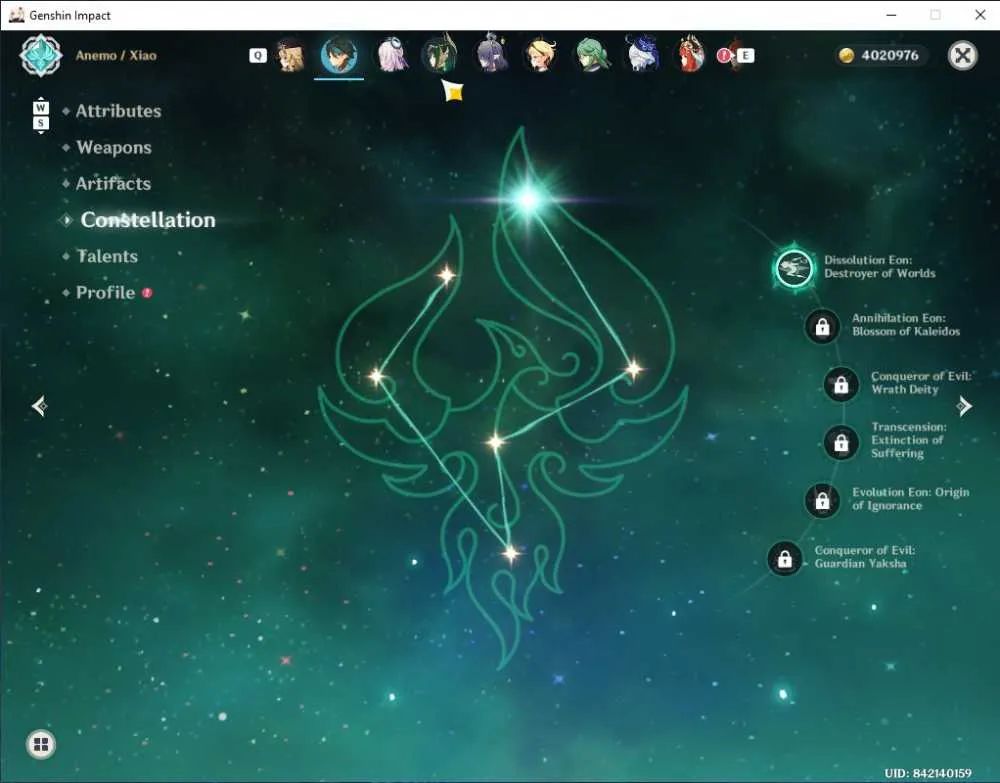The image size is (1000, 783).
Task: Click the E key hint button
Action: click(745, 55)
